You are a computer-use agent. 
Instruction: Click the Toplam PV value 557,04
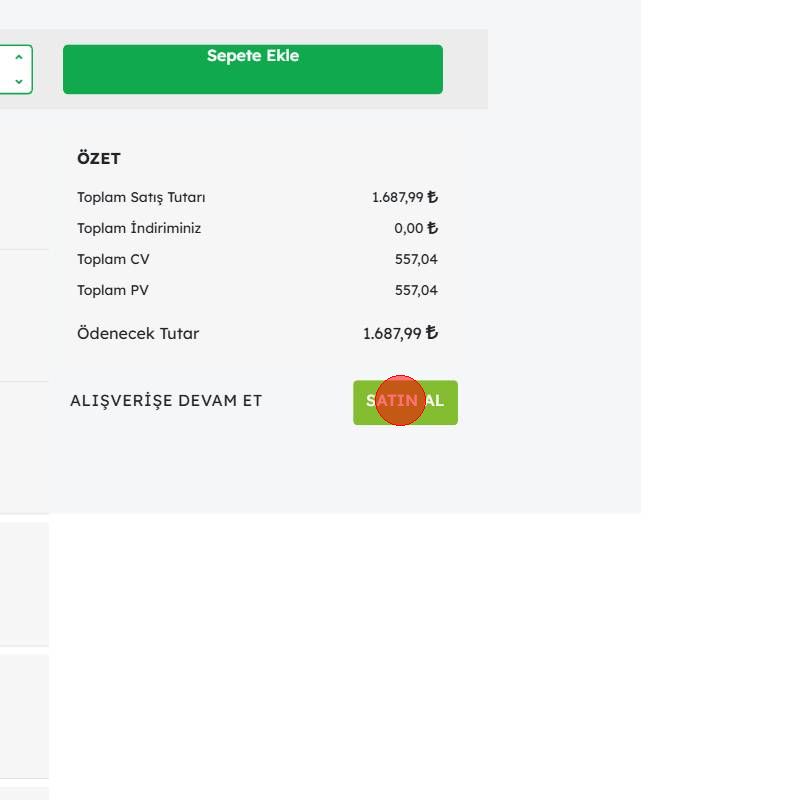pos(416,290)
